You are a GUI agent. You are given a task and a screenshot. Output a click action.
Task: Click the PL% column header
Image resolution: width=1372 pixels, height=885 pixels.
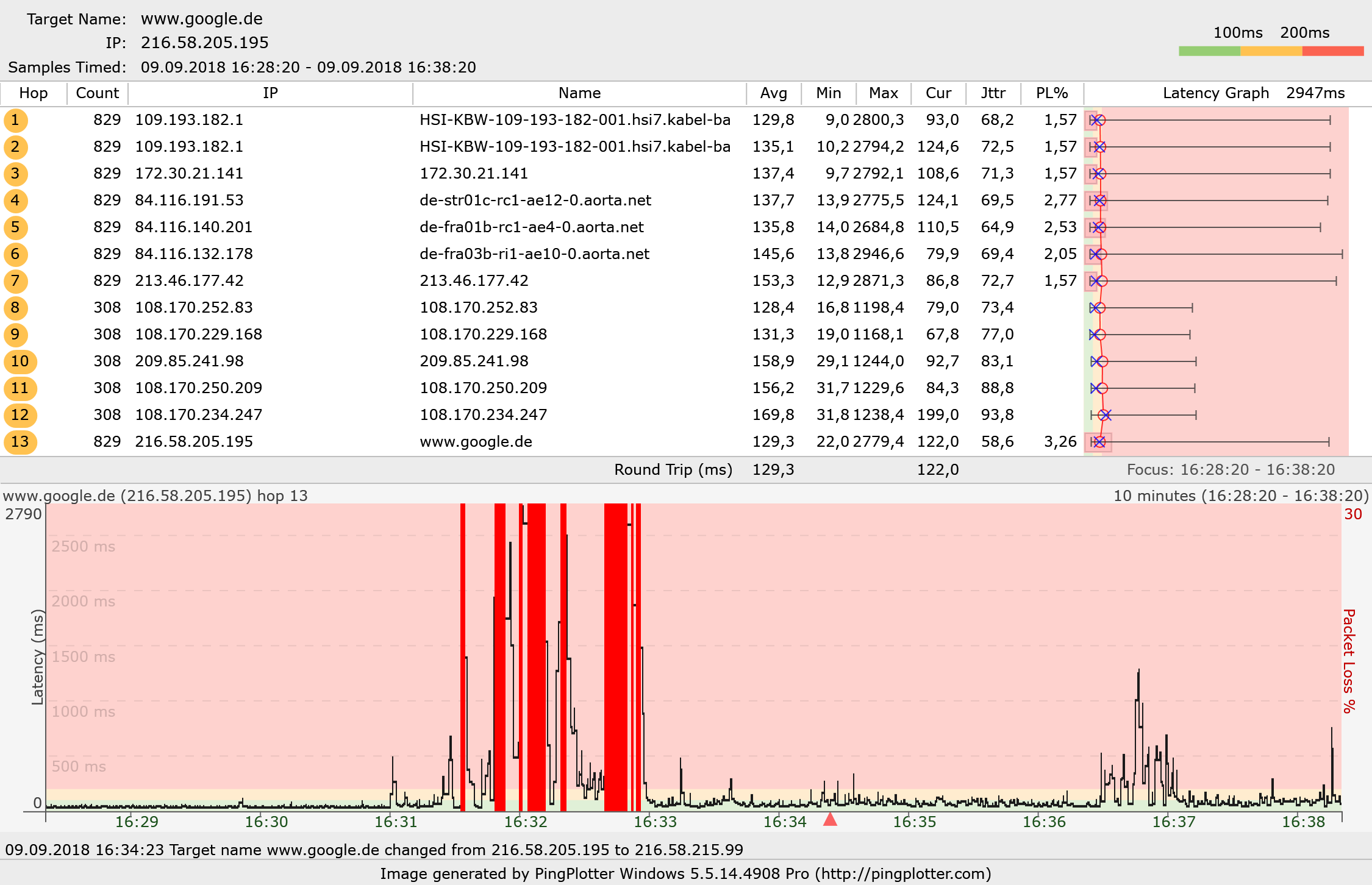pos(1052,93)
